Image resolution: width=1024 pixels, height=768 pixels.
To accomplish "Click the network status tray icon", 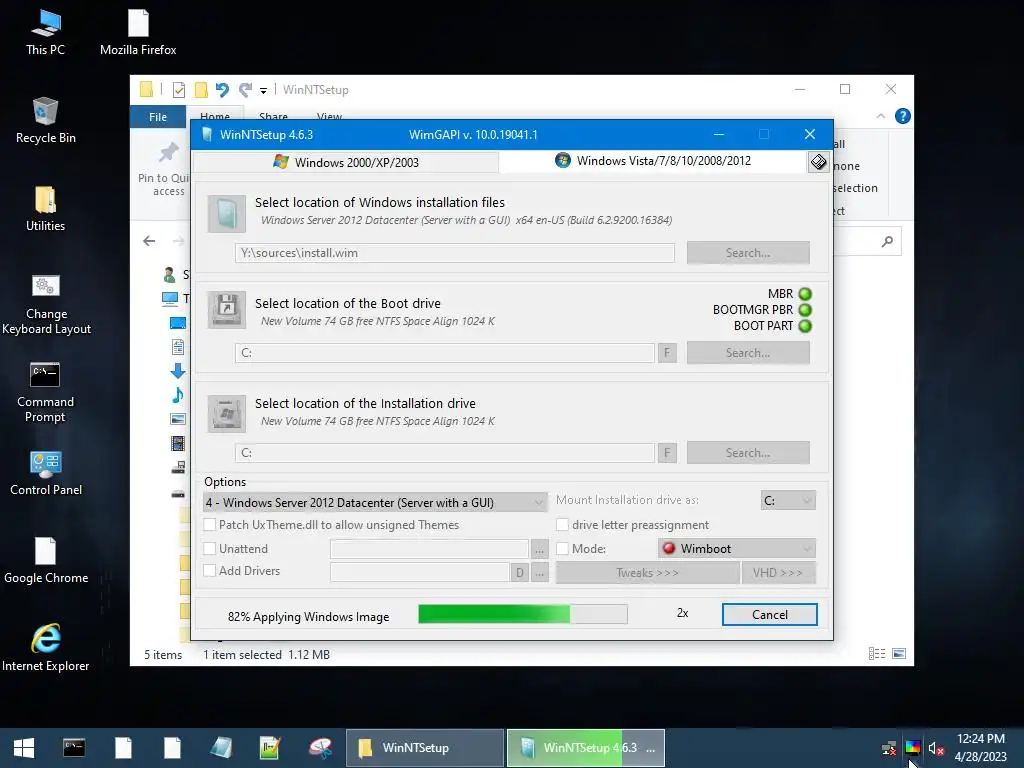I will coord(889,748).
